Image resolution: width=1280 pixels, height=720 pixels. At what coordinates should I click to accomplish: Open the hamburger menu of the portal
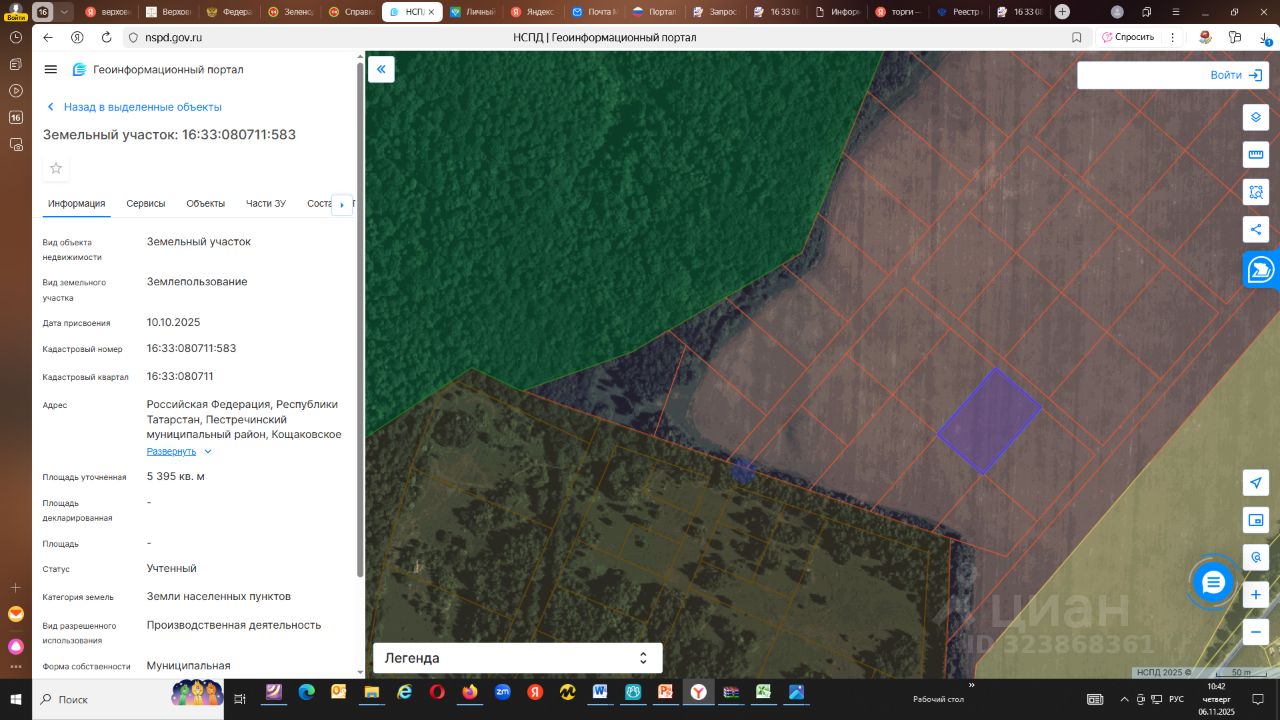pyautogui.click(x=51, y=69)
